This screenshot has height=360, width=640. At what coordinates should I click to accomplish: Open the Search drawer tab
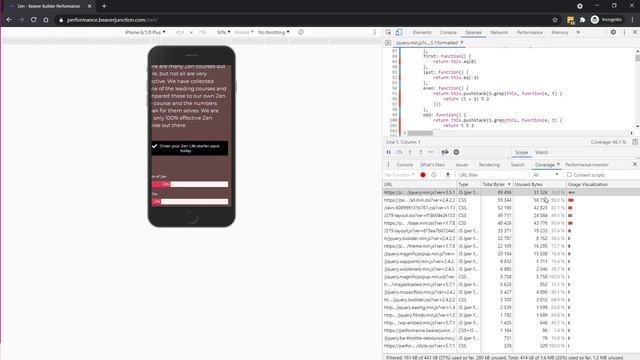coord(517,164)
